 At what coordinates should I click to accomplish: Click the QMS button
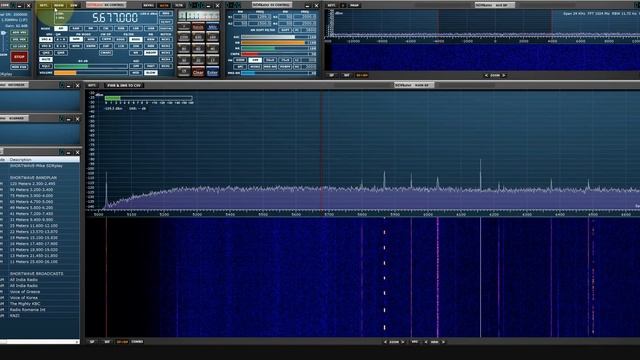(46, 53)
